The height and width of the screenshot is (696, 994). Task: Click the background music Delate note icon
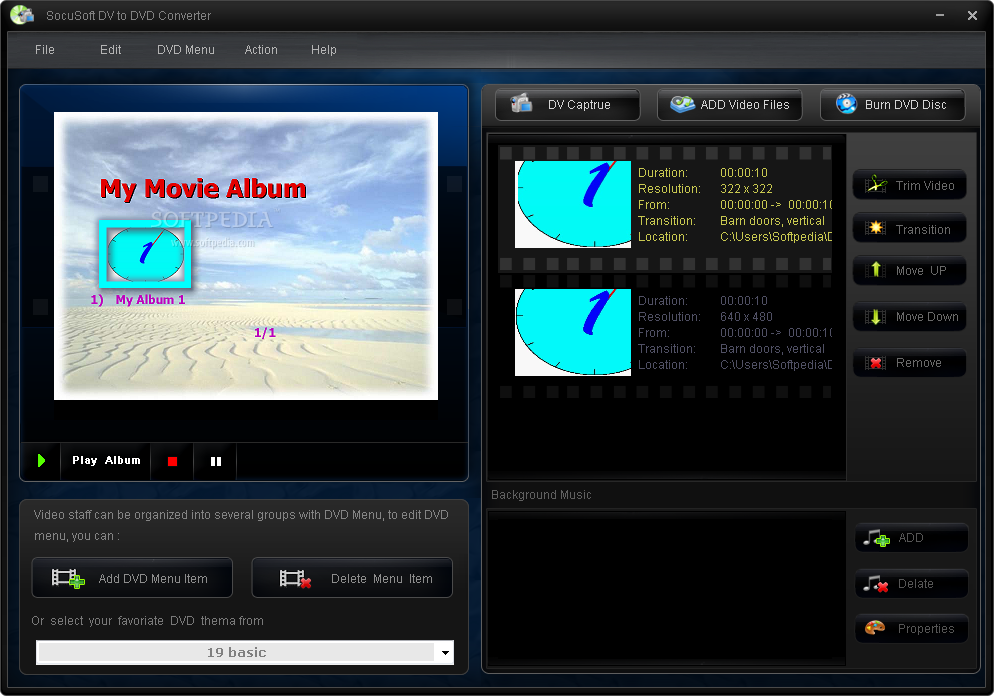tap(875, 584)
